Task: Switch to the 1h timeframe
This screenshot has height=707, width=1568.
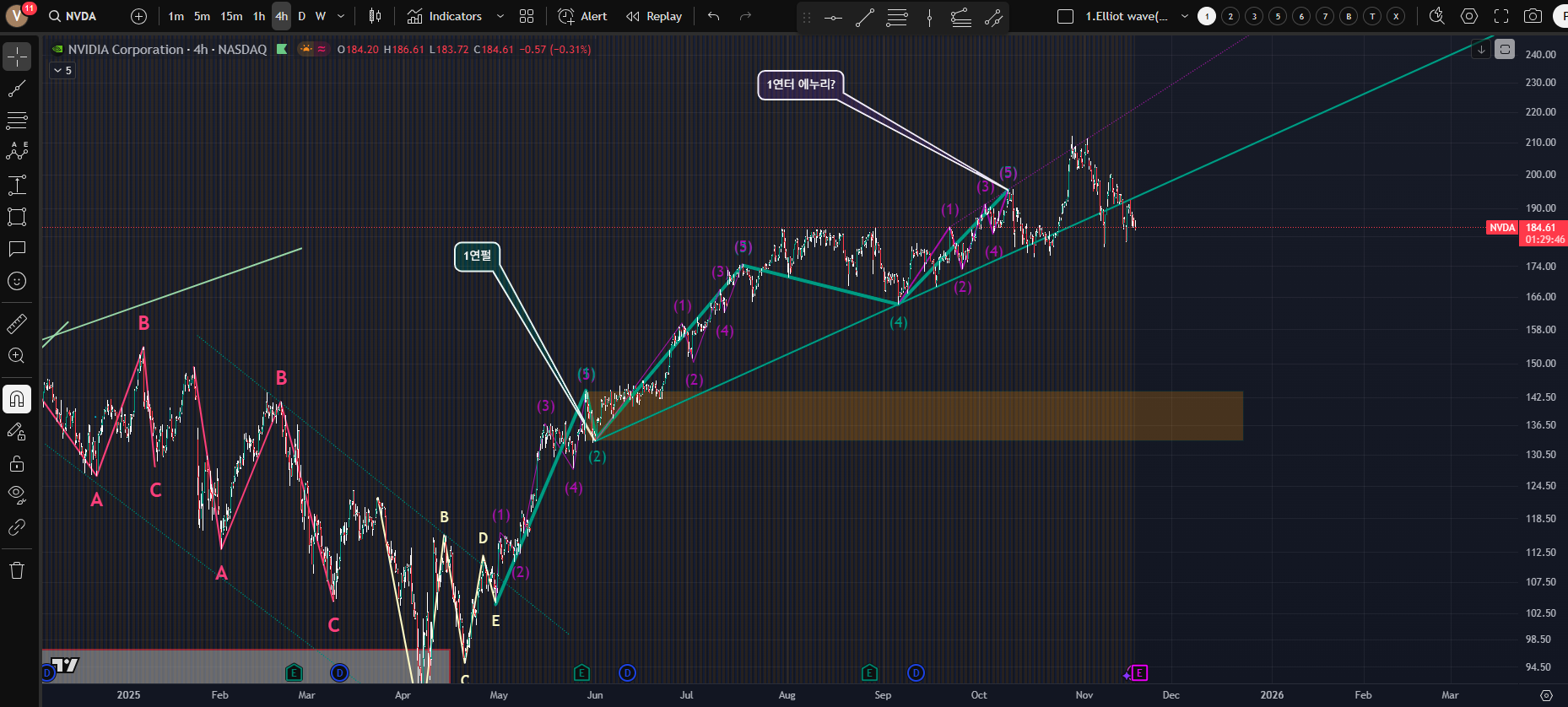Action: [x=259, y=16]
